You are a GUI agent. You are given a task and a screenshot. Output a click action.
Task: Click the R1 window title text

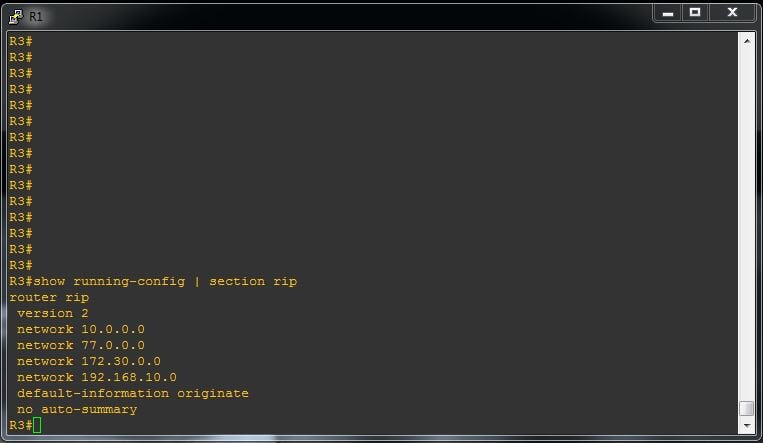click(x=36, y=17)
